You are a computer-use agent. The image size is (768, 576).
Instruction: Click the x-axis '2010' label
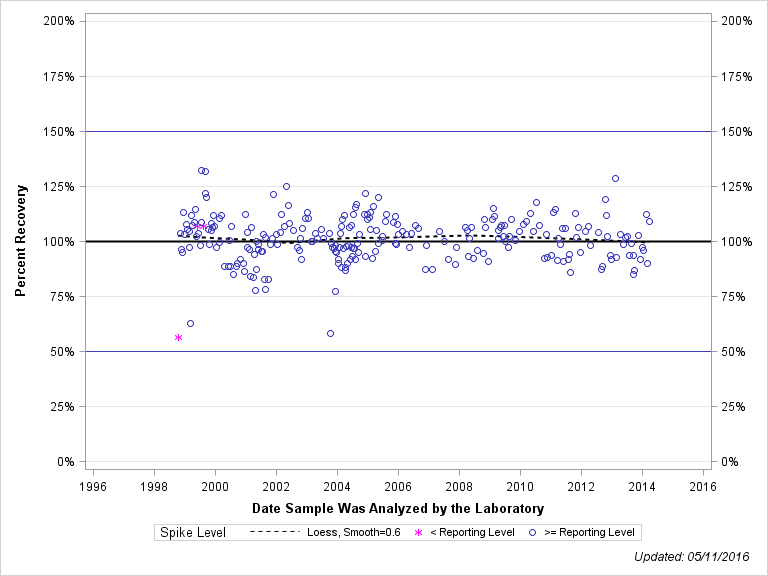pyautogui.click(x=520, y=486)
